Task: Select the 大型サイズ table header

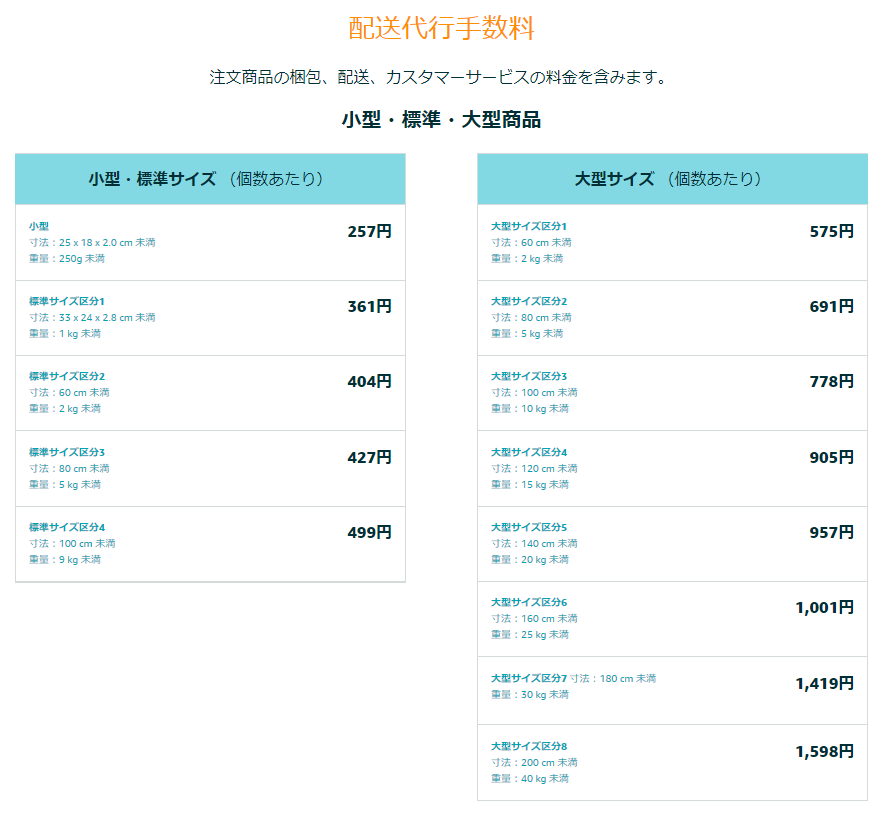Action: tap(671, 179)
